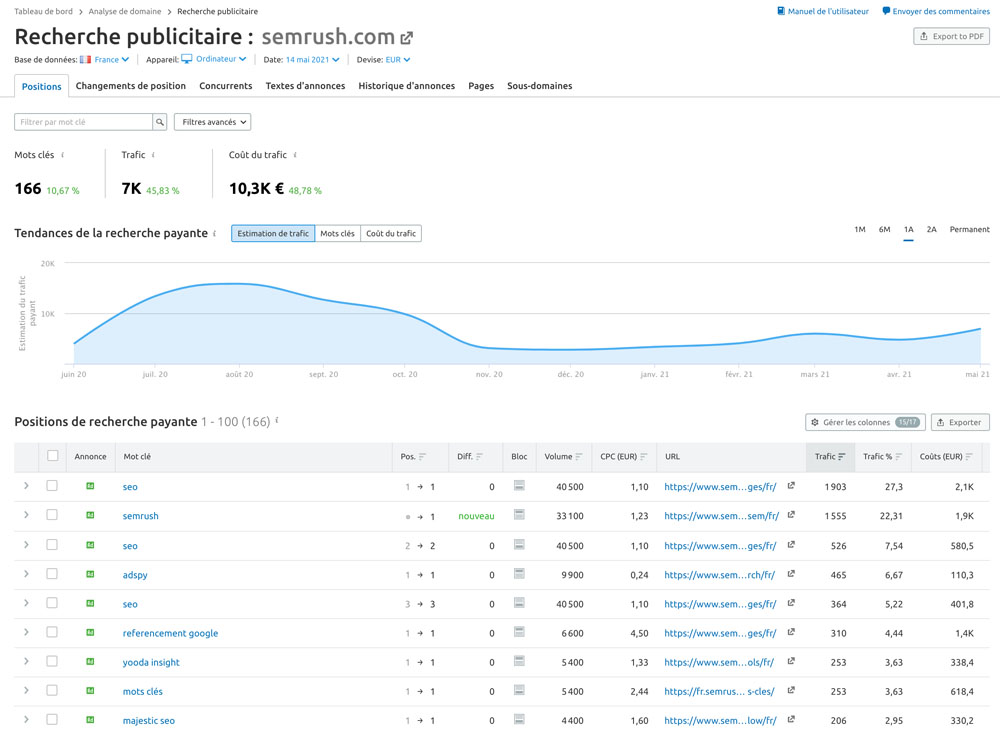The height and width of the screenshot is (733, 1000).
Task: Check the box for the adspy row
Action: pyautogui.click(x=52, y=574)
